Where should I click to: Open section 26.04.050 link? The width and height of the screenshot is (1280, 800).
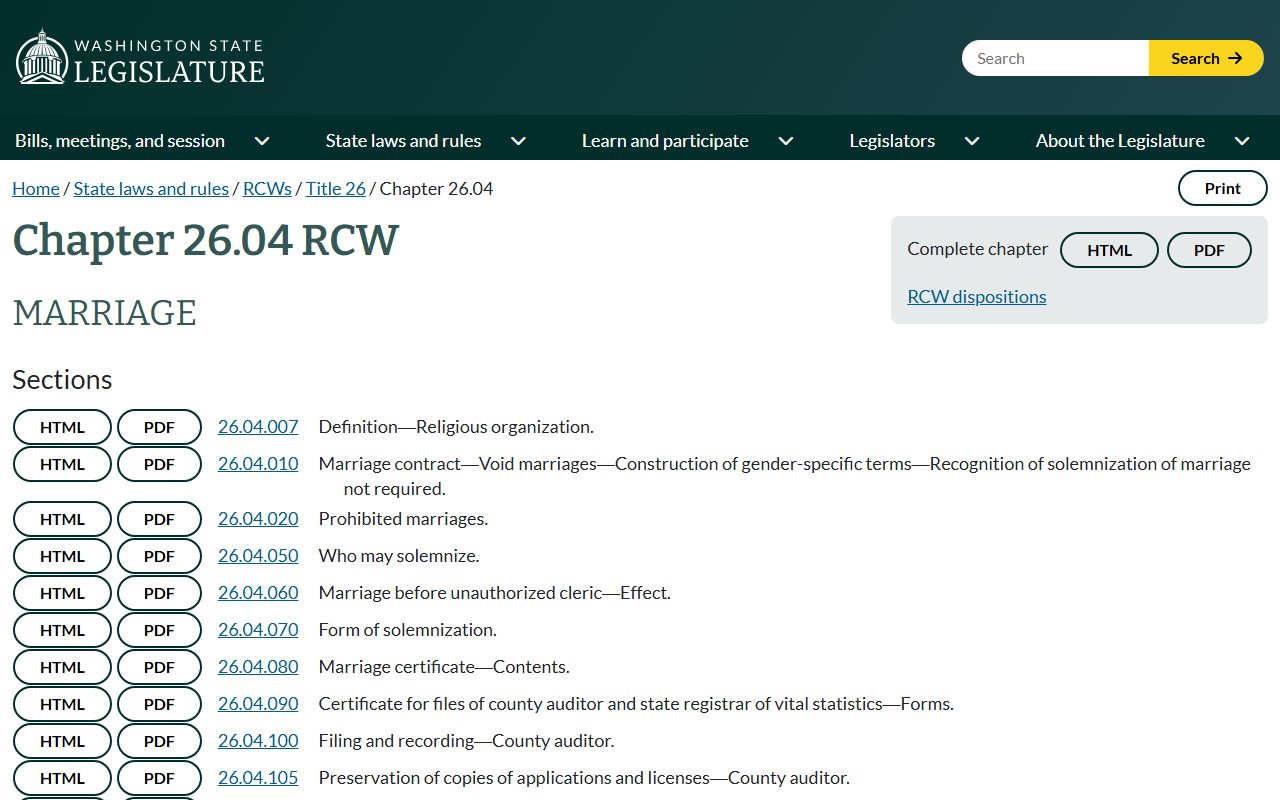258,556
